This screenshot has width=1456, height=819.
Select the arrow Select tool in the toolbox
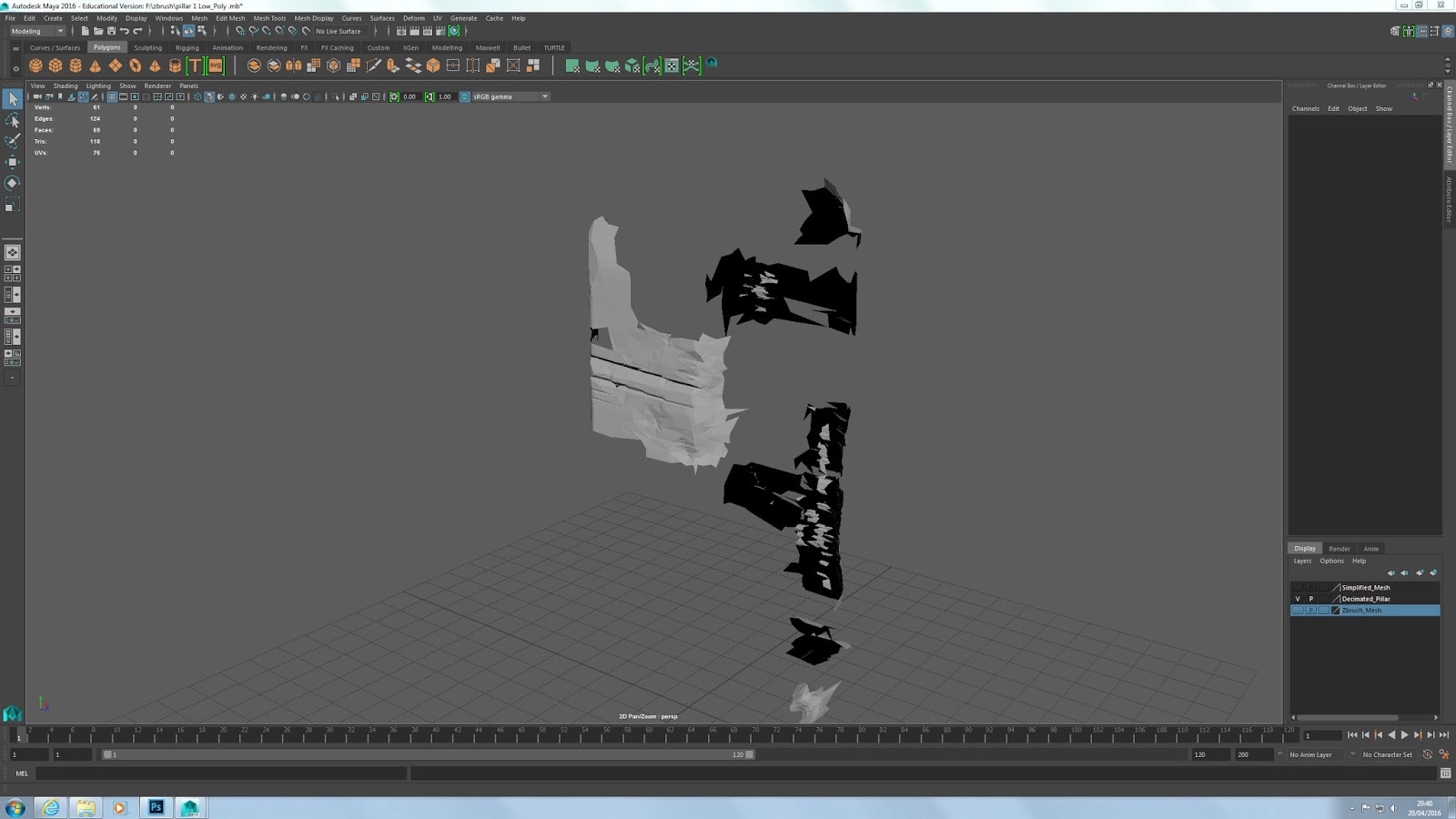13,98
